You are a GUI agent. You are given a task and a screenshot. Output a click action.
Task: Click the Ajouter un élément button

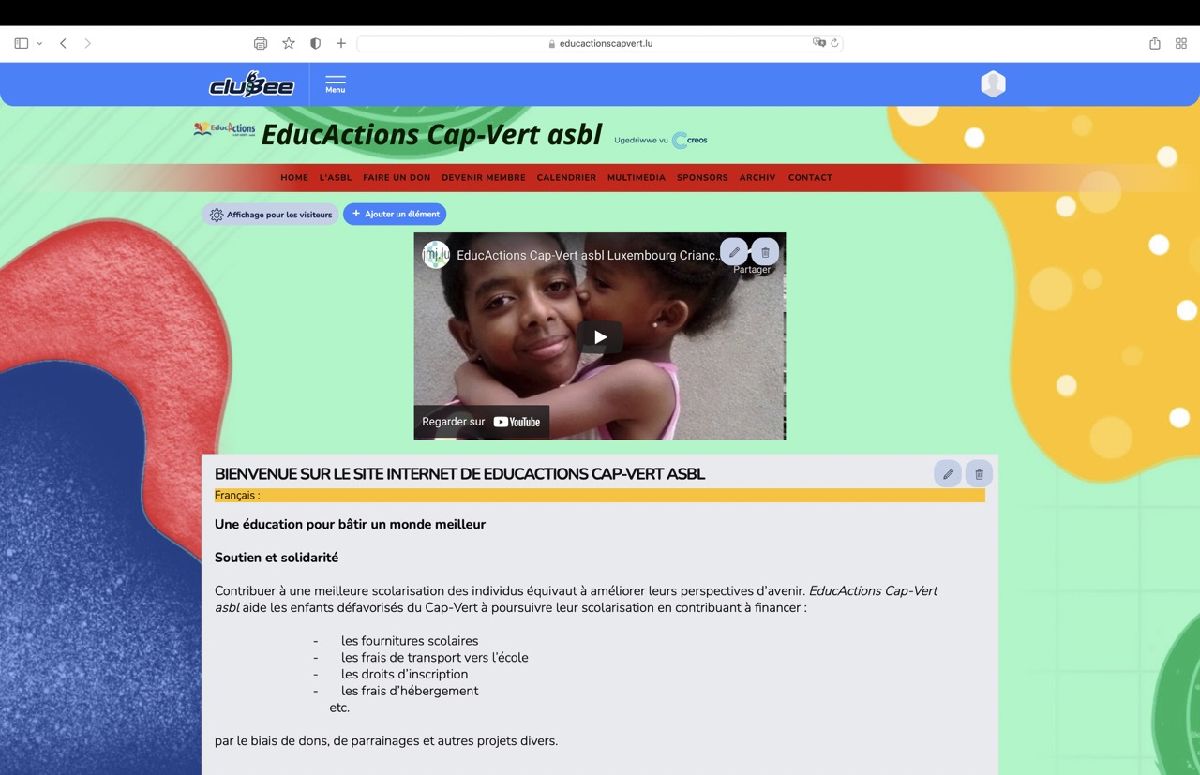[x=394, y=214]
